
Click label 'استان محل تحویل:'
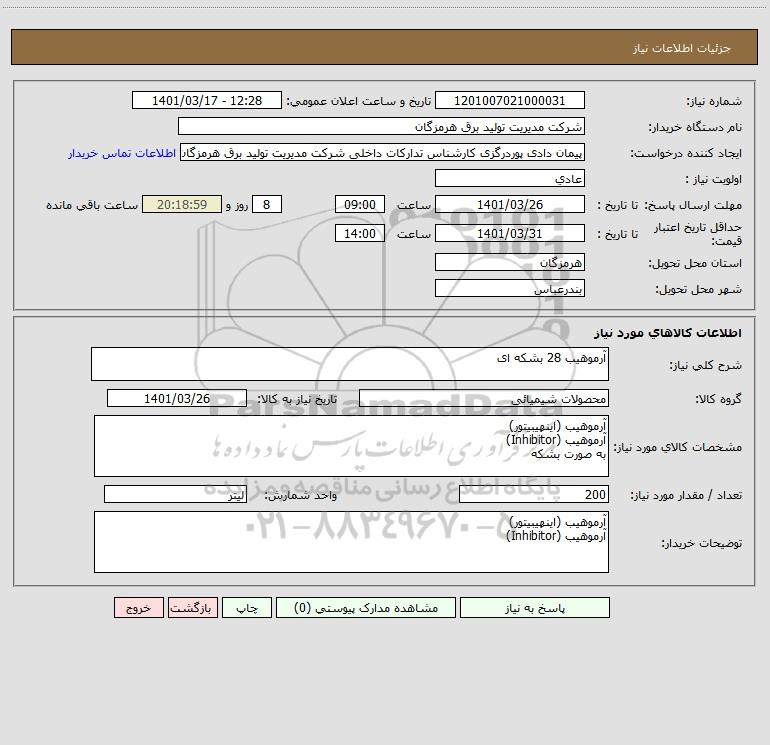click(x=695, y=263)
